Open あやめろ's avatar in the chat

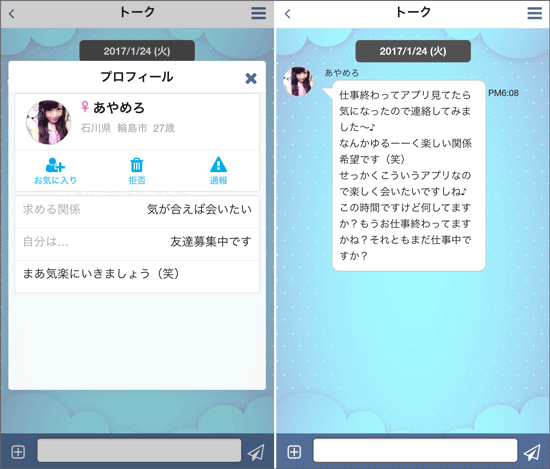coord(298,81)
